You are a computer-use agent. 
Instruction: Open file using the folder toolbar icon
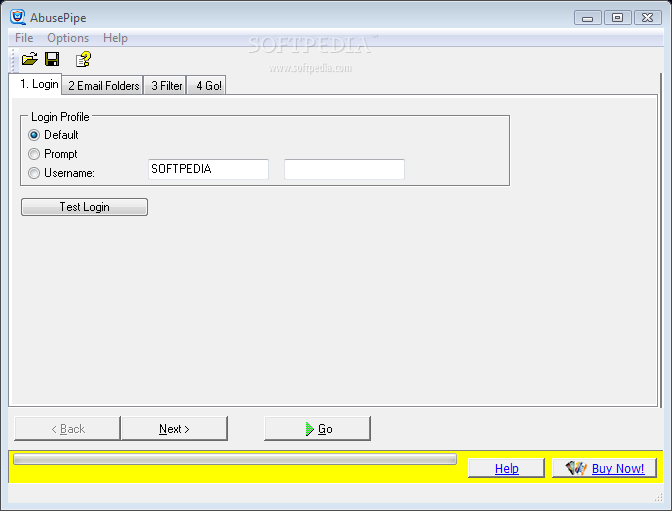tap(30, 59)
